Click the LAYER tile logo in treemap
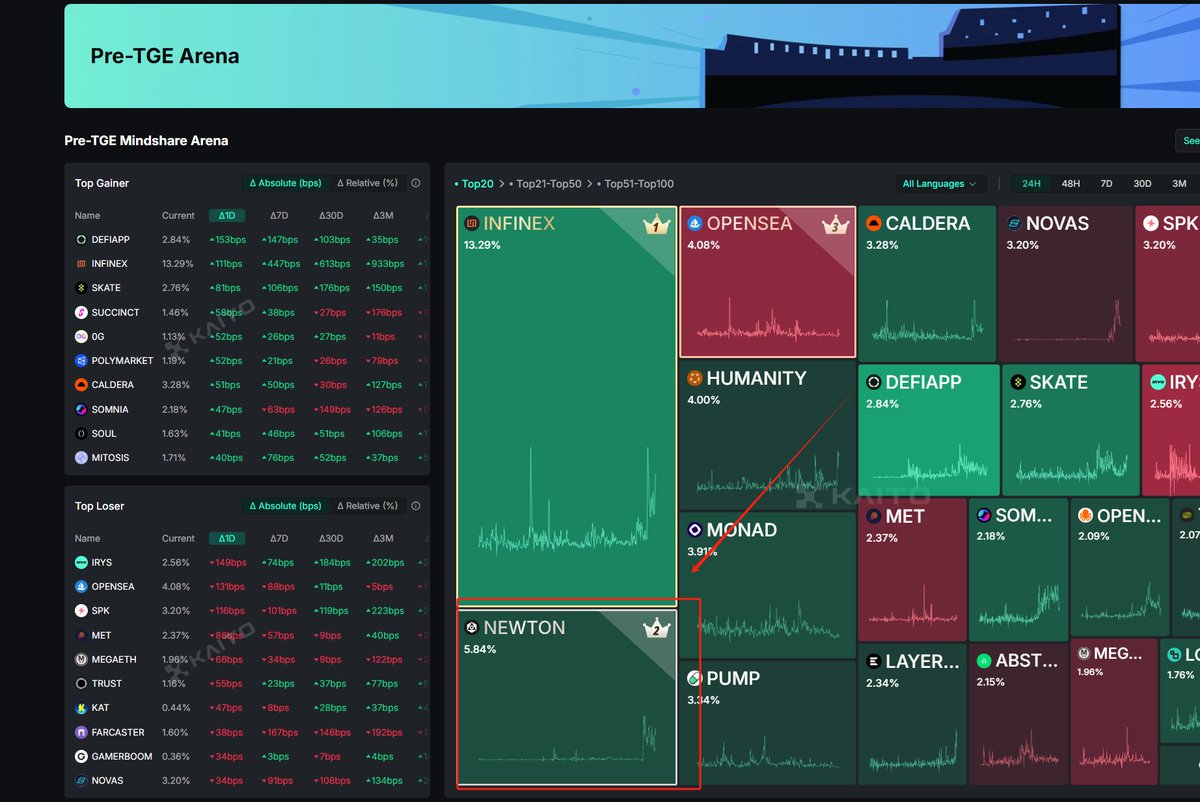 point(874,662)
